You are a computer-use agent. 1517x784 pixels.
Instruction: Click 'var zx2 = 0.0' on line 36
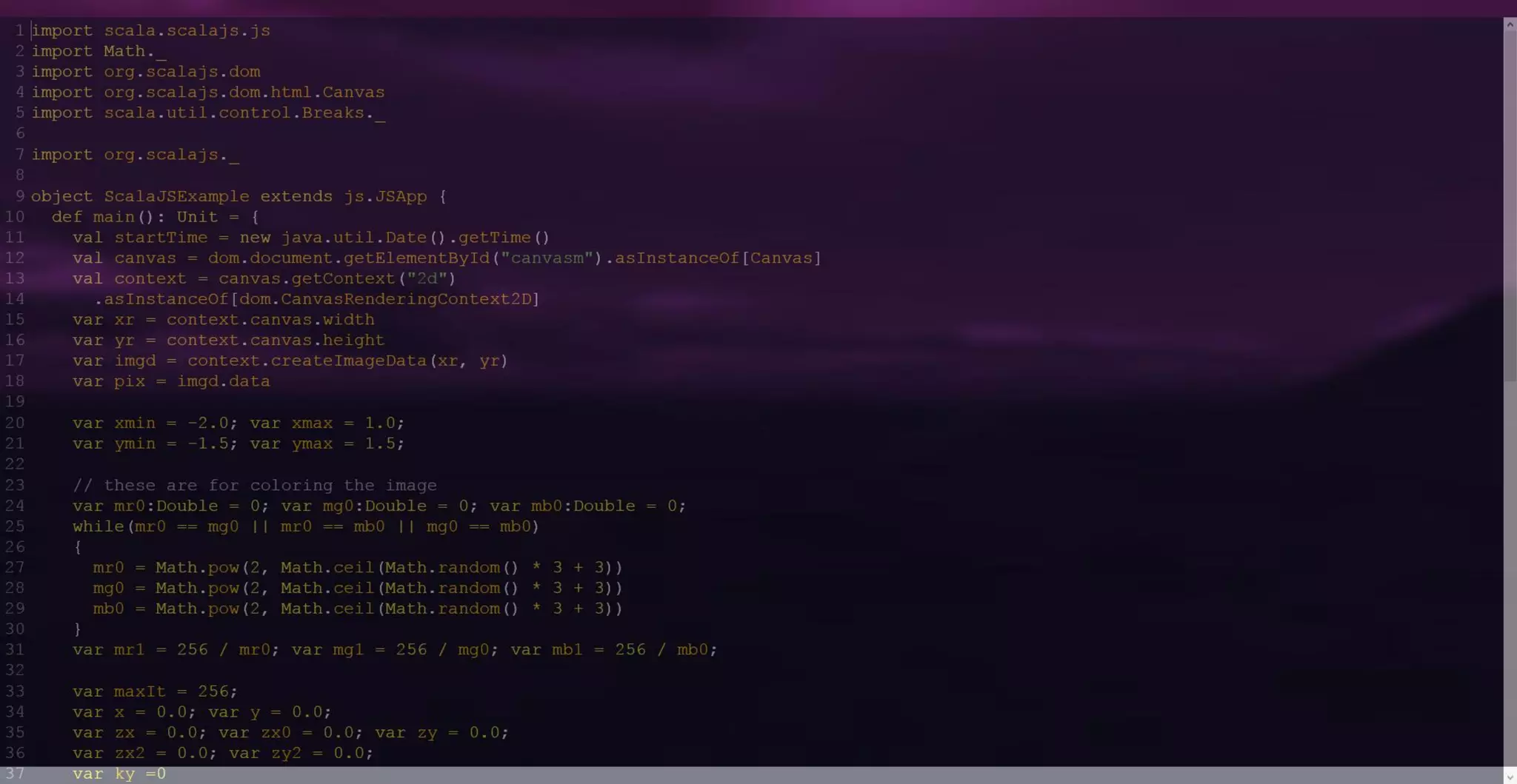point(140,753)
